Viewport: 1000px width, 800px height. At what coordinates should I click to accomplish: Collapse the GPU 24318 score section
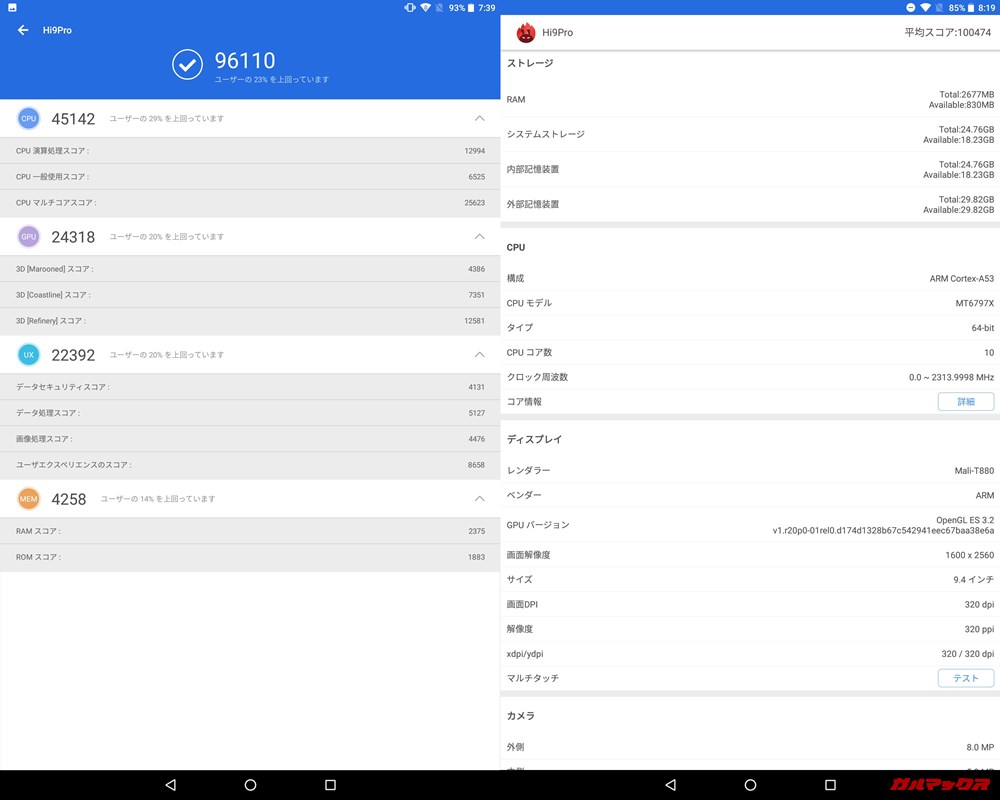(479, 236)
